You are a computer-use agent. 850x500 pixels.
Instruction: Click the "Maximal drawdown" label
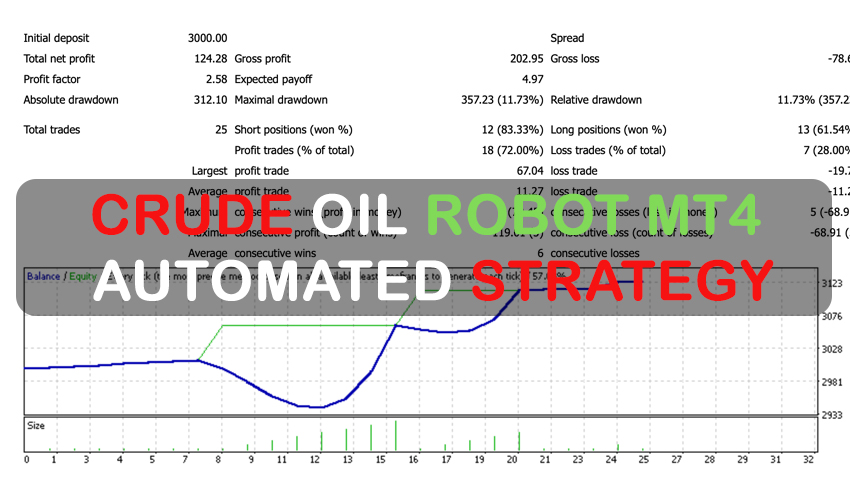(x=281, y=100)
